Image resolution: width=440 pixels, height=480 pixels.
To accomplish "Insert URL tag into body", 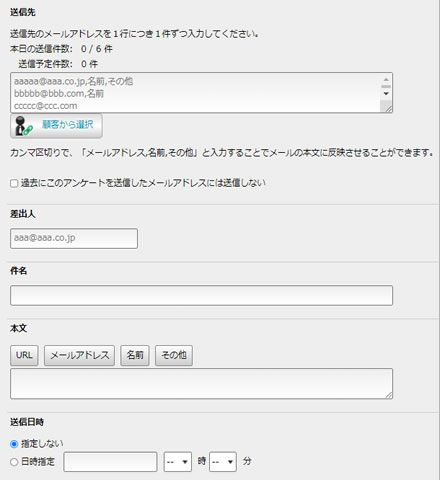I will coord(24,355).
